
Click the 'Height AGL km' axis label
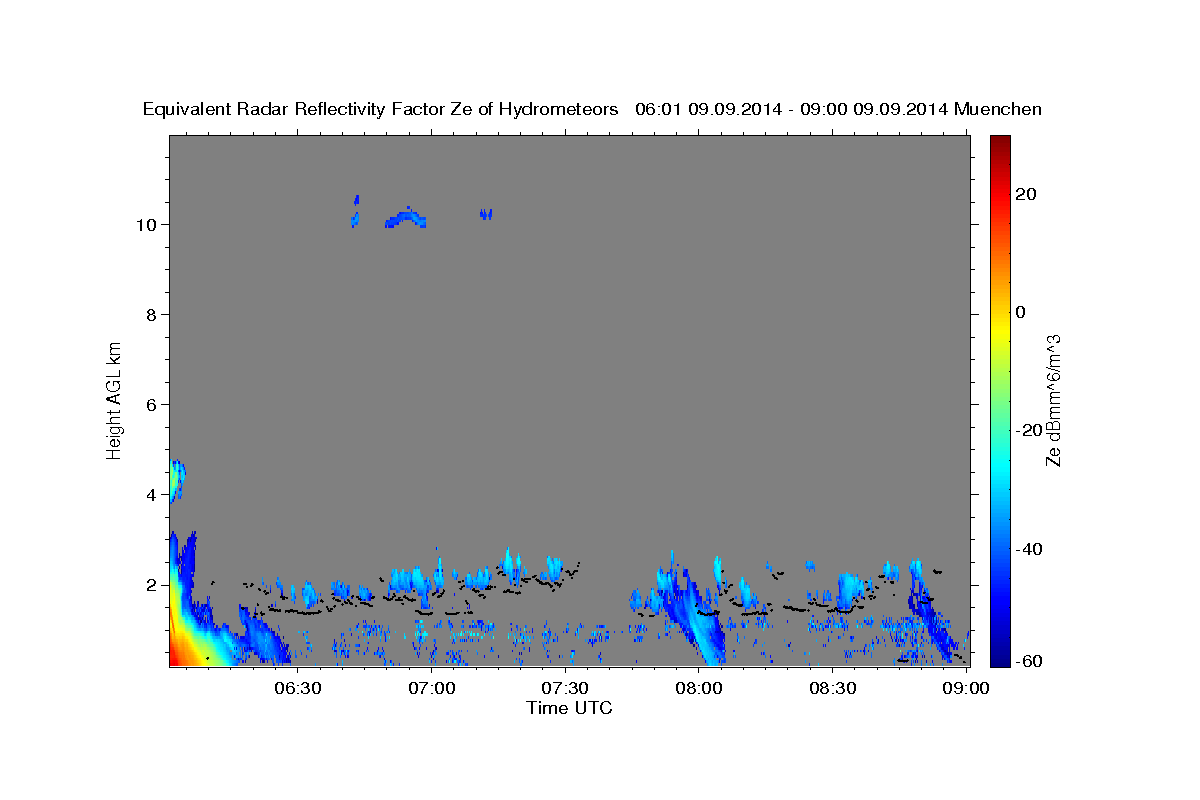(115, 399)
